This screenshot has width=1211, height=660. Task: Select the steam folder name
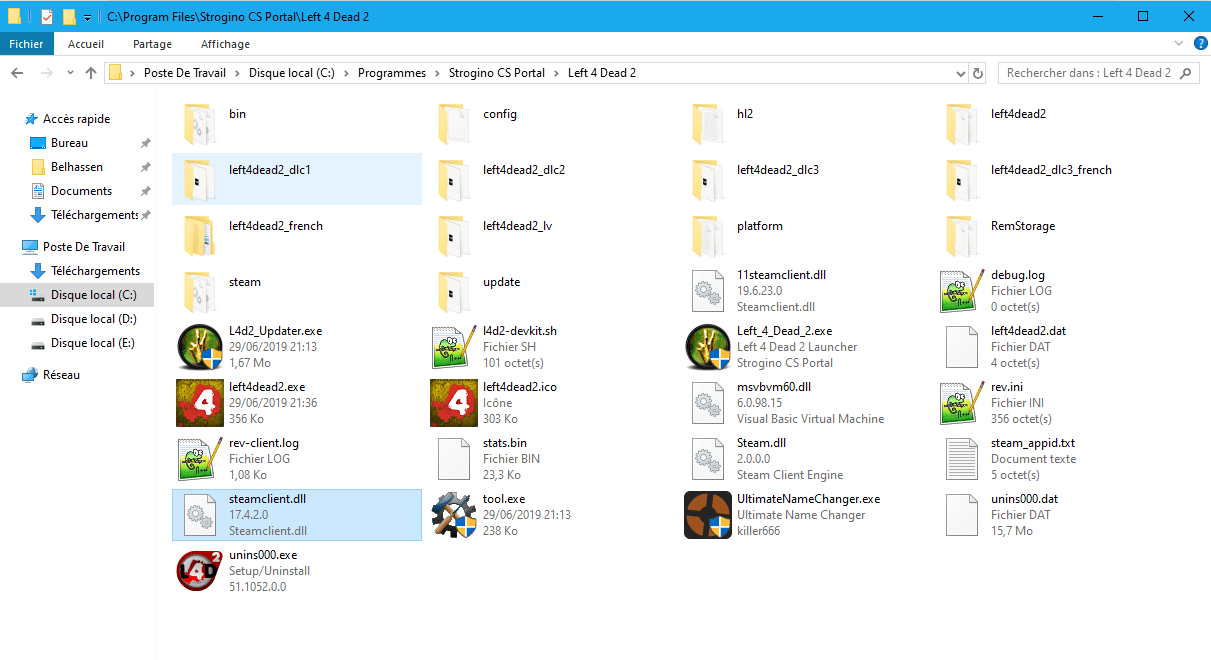click(245, 282)
